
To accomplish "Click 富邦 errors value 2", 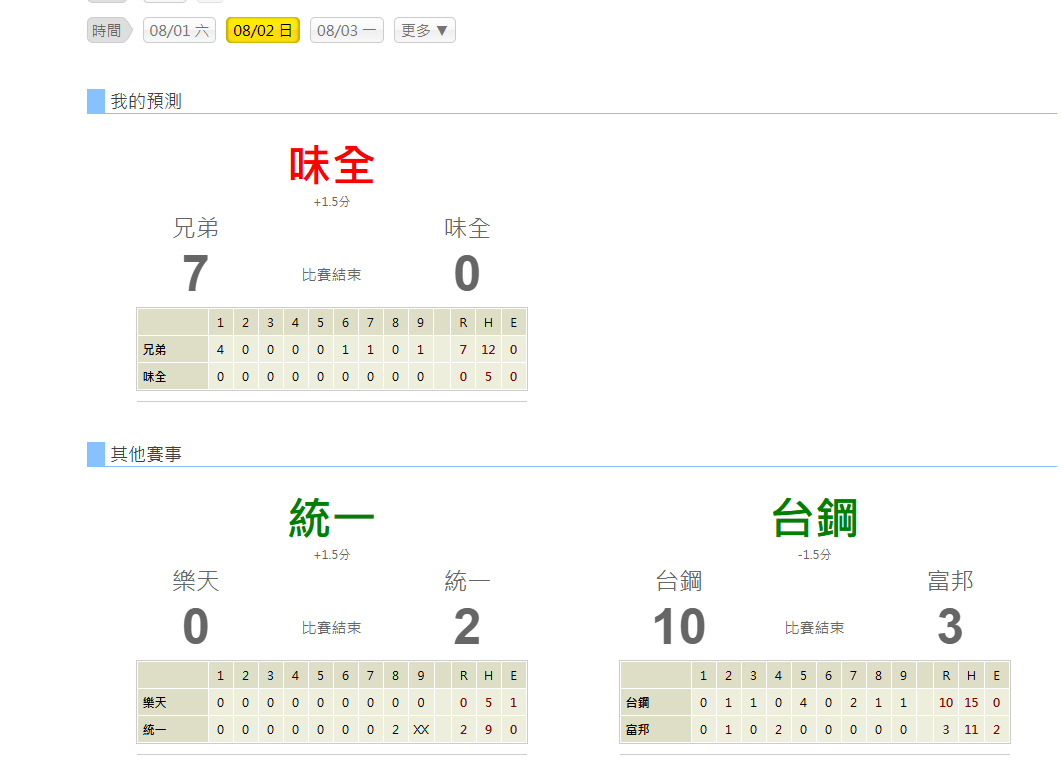I will (x=996, y=729).
